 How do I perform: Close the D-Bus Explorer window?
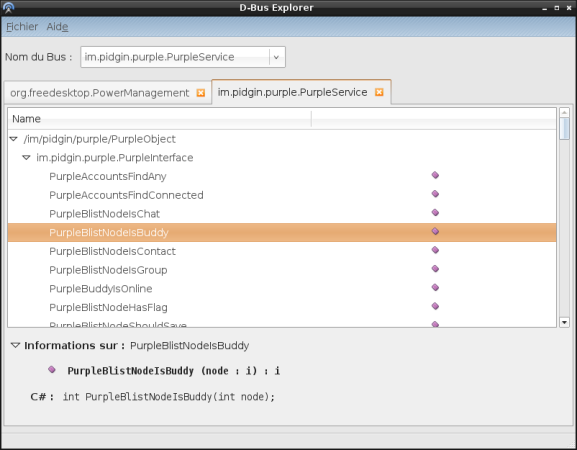click(569, 8)
